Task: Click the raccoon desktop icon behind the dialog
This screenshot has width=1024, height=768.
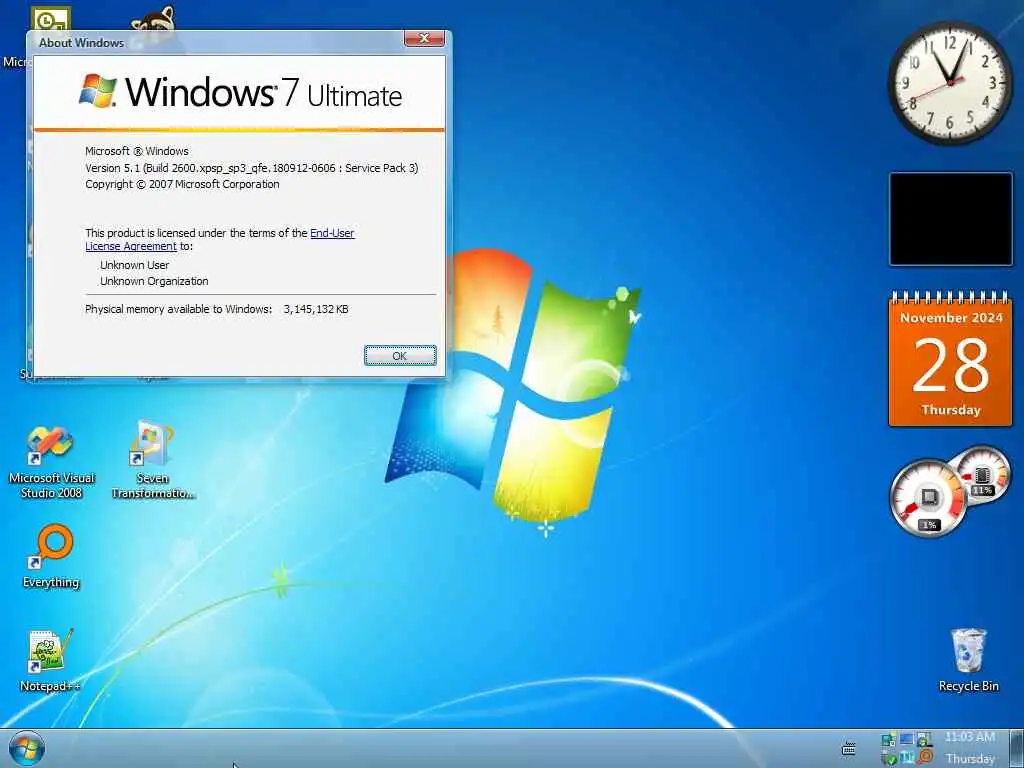Action: pos(153,20)
